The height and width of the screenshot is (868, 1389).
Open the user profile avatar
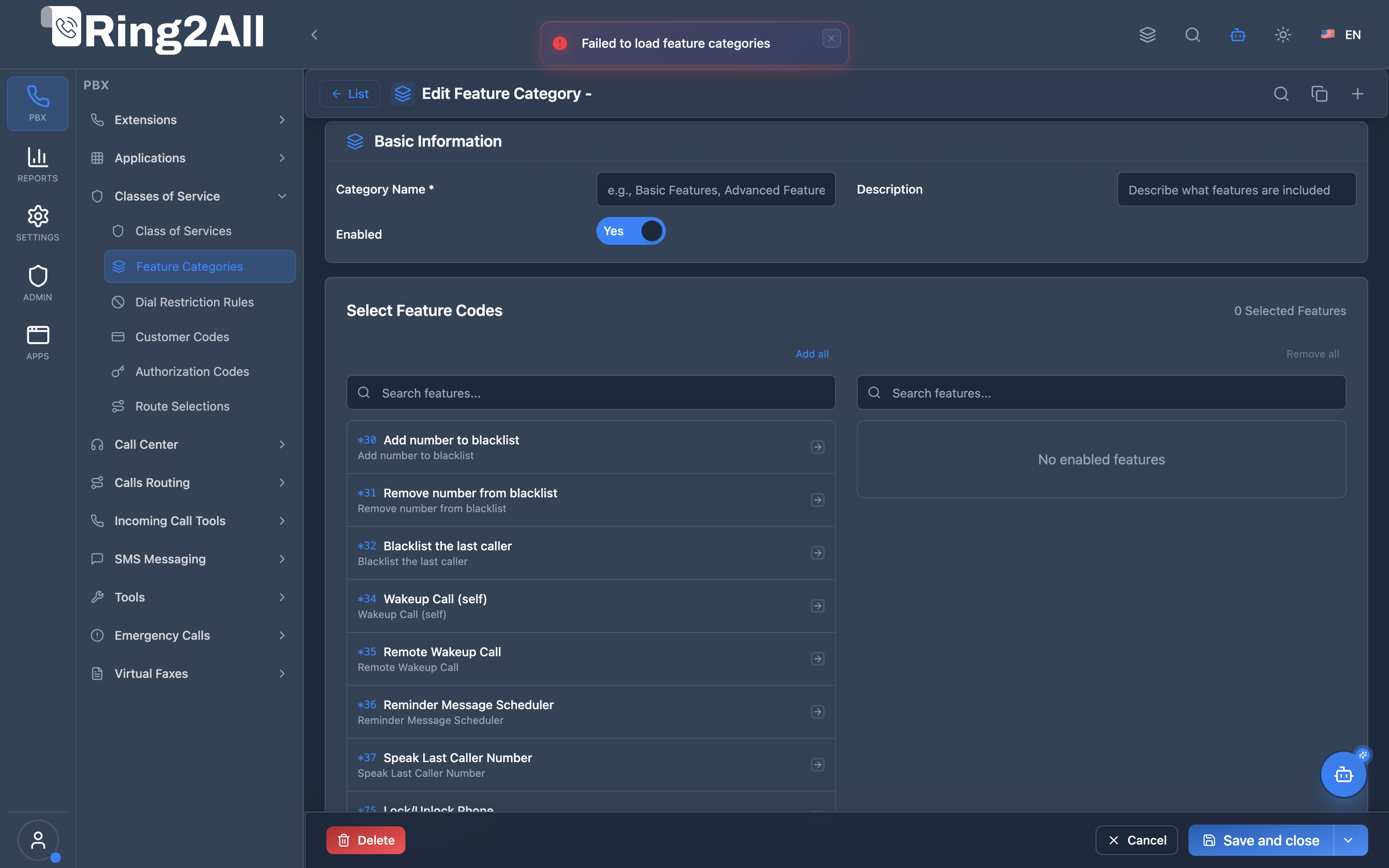[38, 840]
